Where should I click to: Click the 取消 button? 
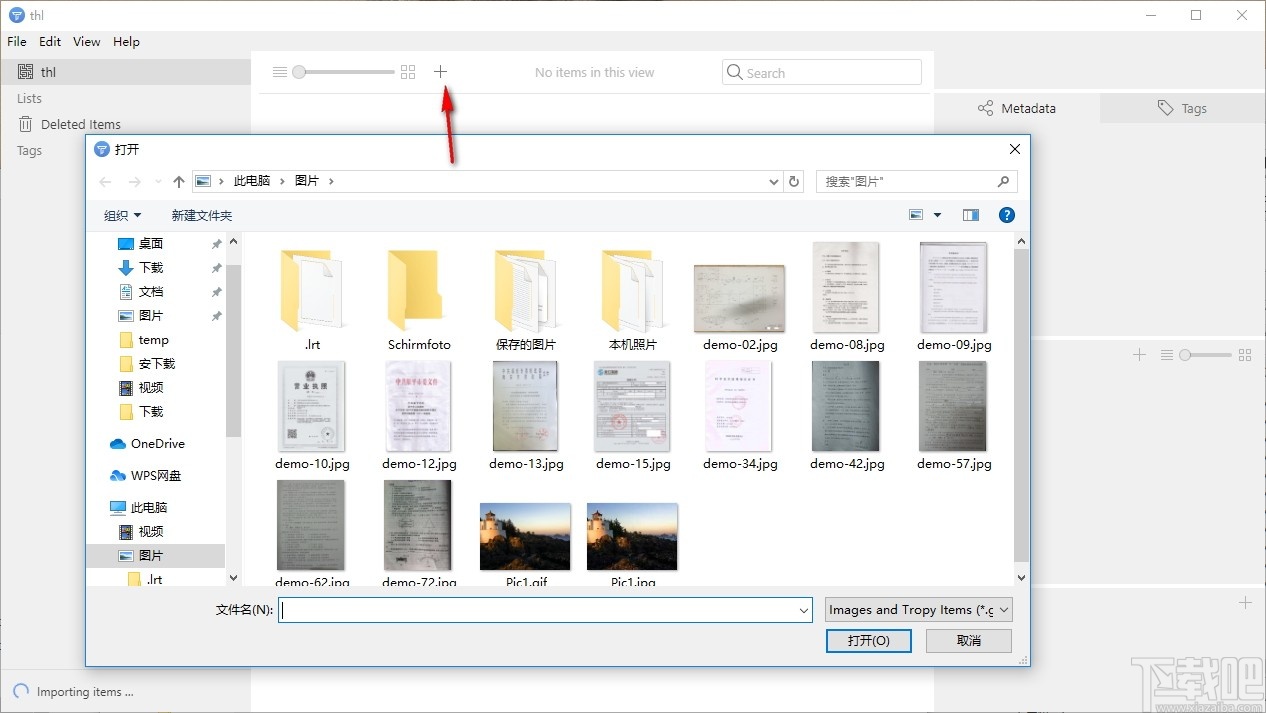[x=969, y=640]
